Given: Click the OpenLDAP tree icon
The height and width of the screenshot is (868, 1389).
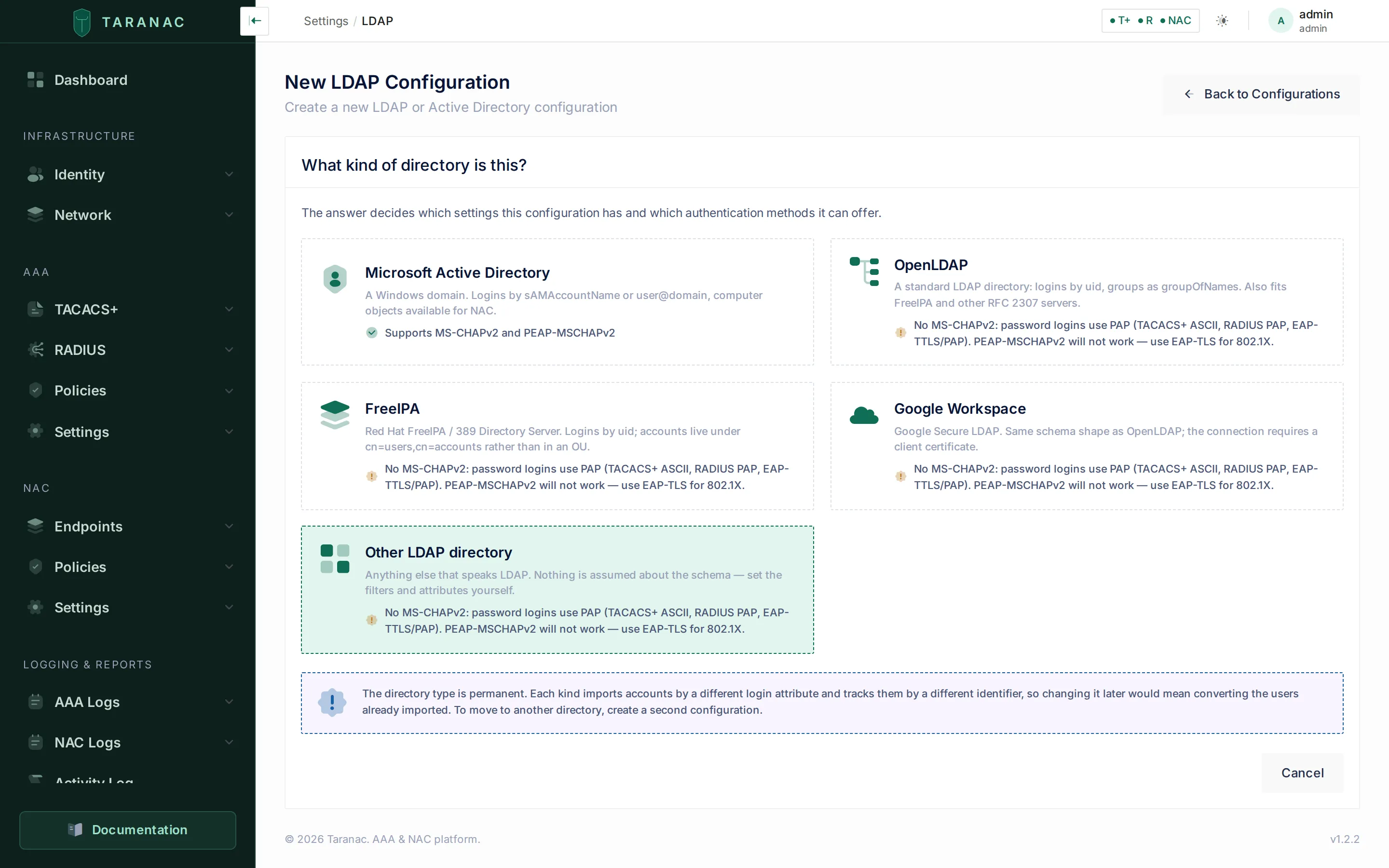Looking at the screenshot, I should (864, 271).
